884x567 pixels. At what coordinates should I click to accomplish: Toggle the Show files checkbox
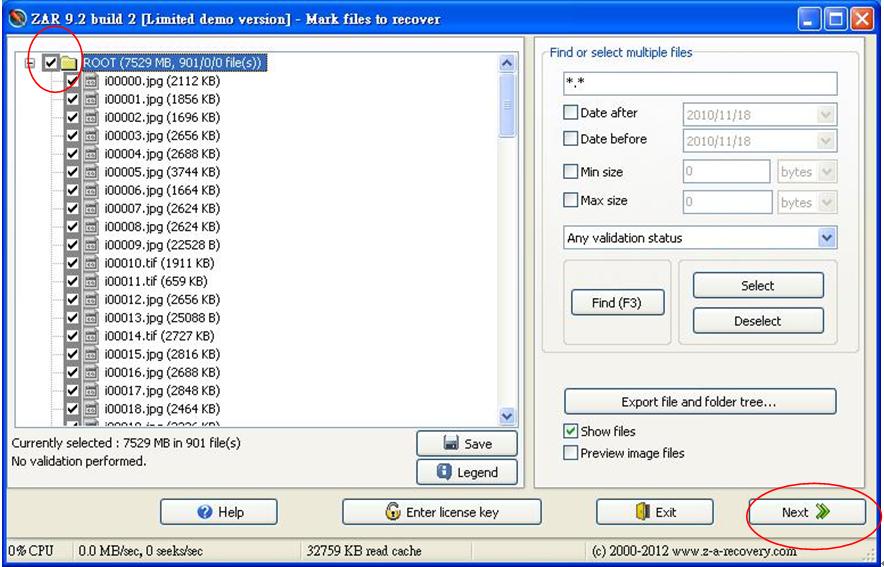(571, 432)
